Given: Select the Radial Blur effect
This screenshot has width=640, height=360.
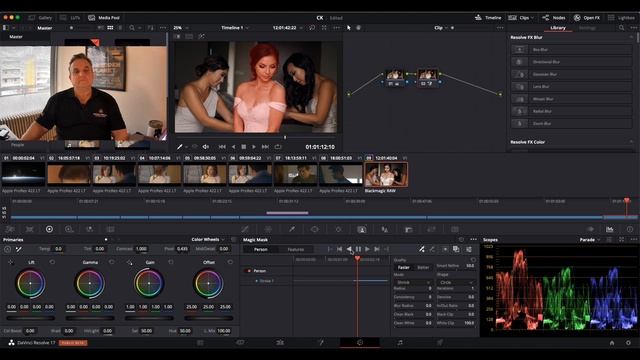Looking at the screenshot, I should [x=571, y=111].
